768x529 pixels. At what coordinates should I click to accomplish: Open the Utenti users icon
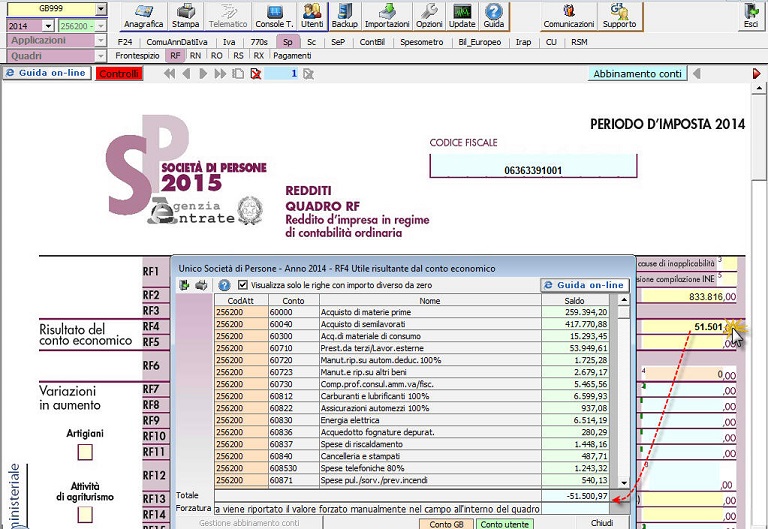click(312, 16)
